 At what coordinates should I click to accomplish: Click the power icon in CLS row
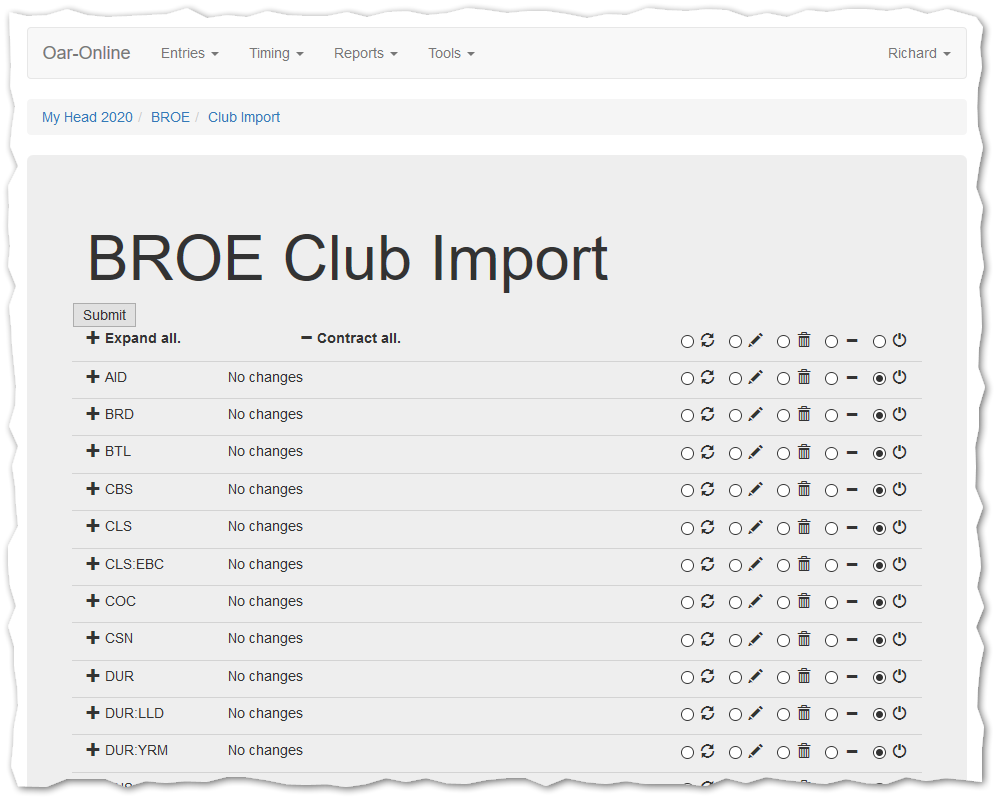coord(899,527)
